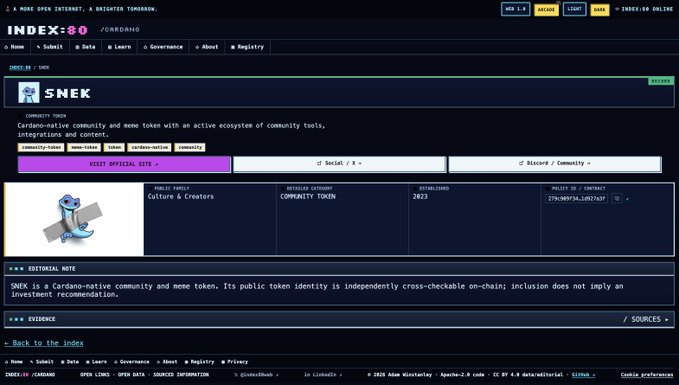Open Submit in the footer navigation
Screen dimensions: 679x385
pyautogui.click(x=42, y=362)
